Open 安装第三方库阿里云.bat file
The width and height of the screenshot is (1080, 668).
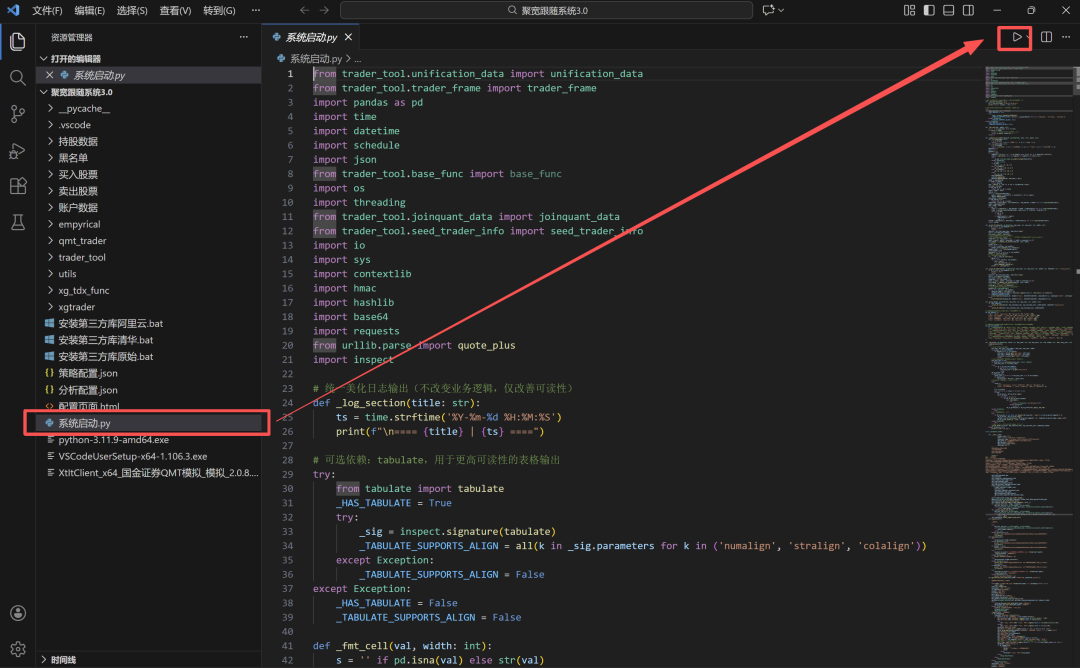click(x=110, y=324)
